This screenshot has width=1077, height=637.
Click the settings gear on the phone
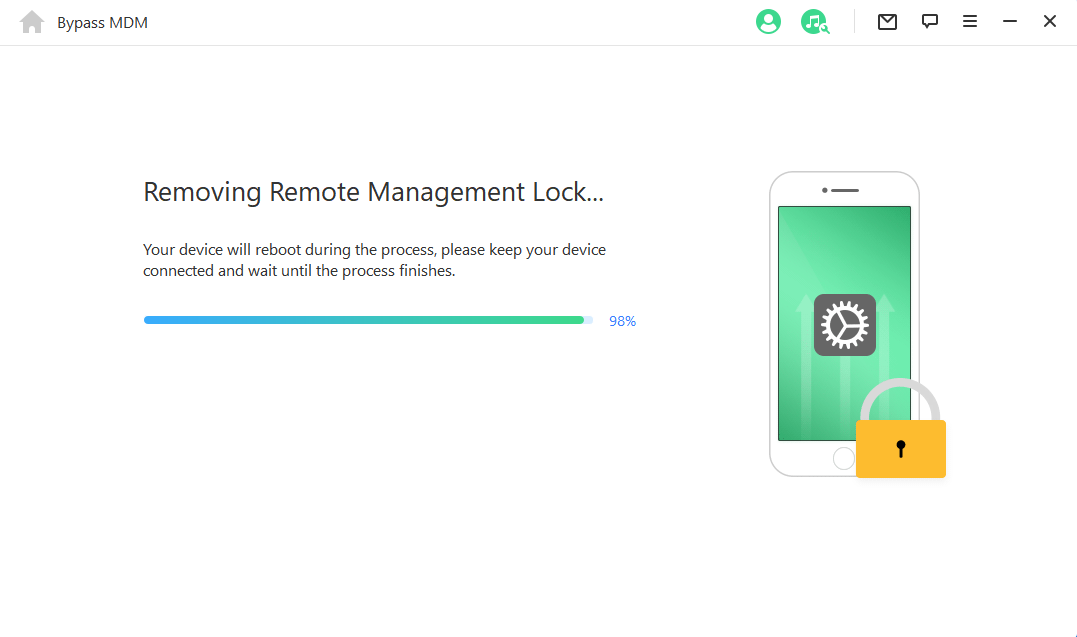845,325
